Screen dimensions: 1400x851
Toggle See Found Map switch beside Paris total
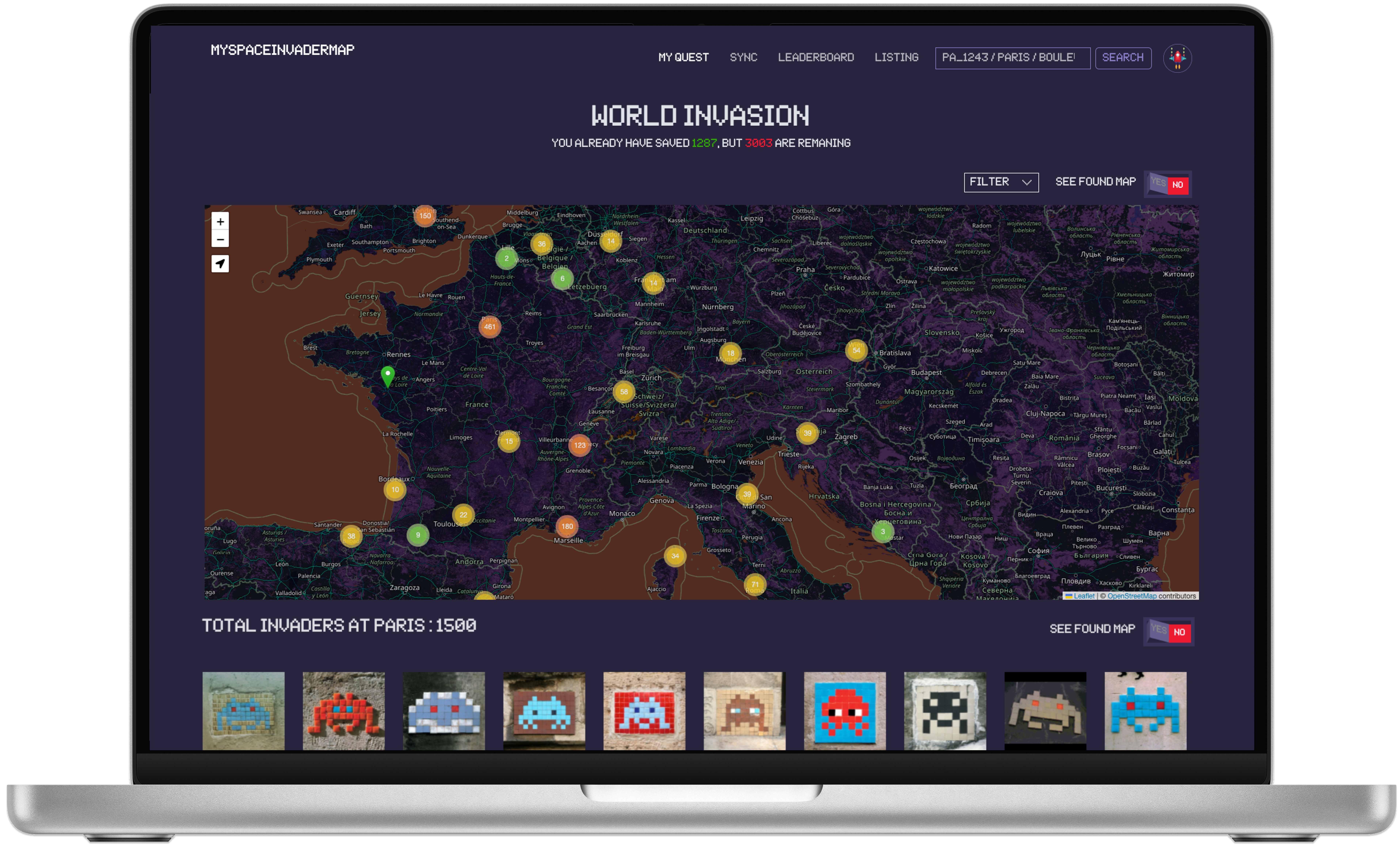tap(1169, 632)
